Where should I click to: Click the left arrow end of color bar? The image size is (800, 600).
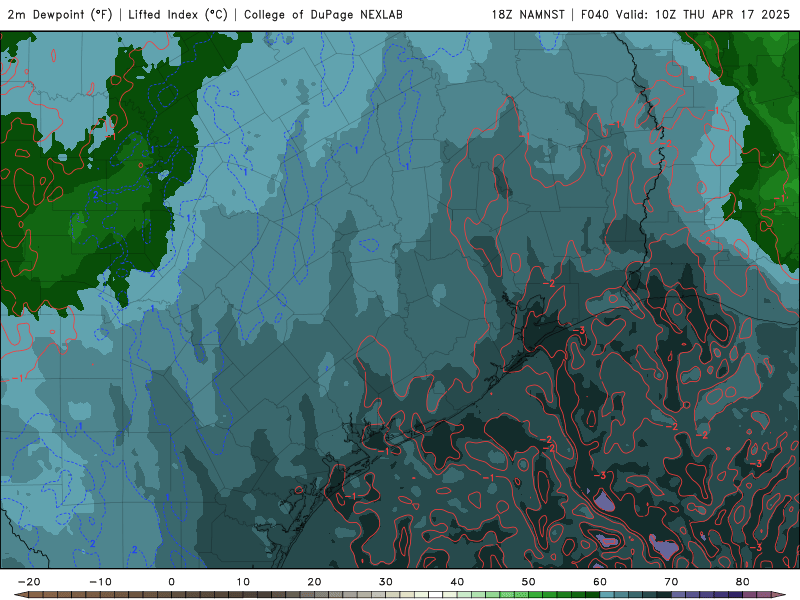pyautogui.click(x=19, y=595)
